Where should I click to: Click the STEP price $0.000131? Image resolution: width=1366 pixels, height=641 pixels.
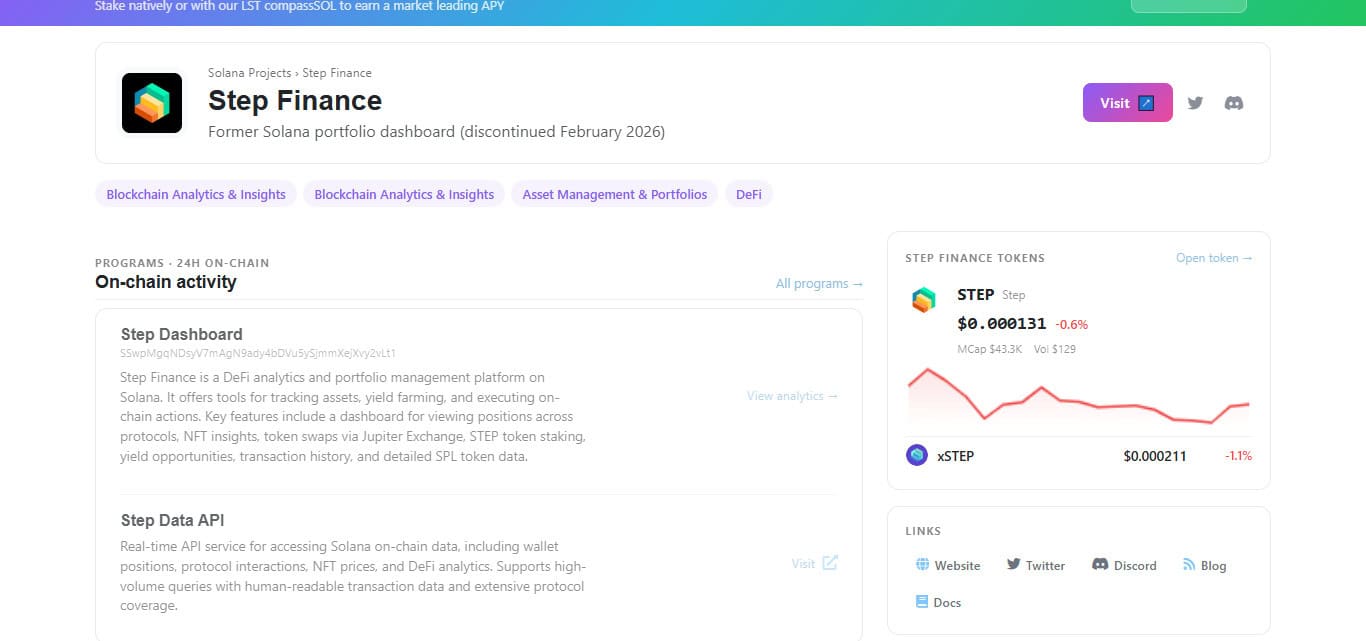pos(1001,323)
